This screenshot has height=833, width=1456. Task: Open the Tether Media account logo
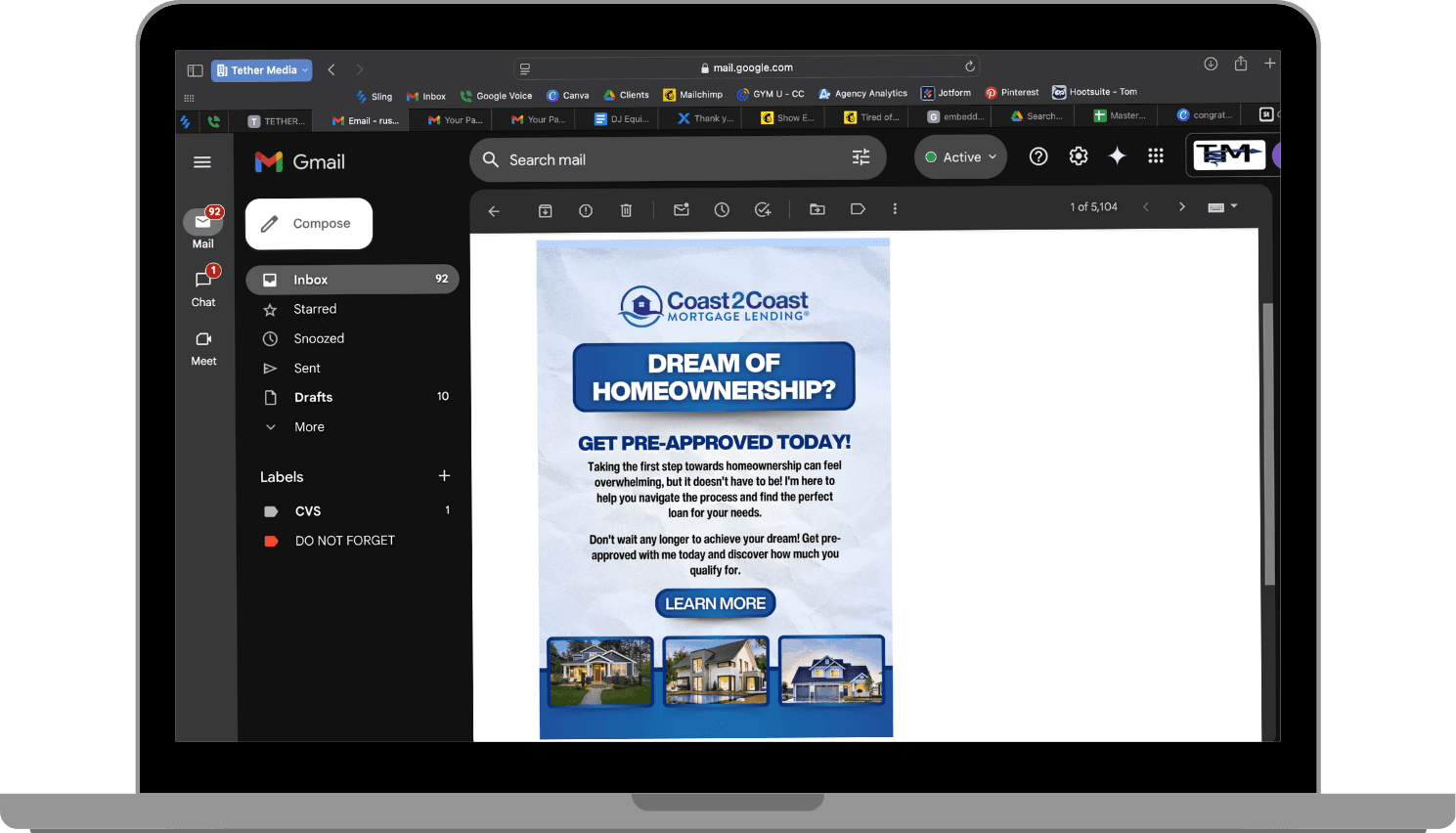(x=1229, y=154)
